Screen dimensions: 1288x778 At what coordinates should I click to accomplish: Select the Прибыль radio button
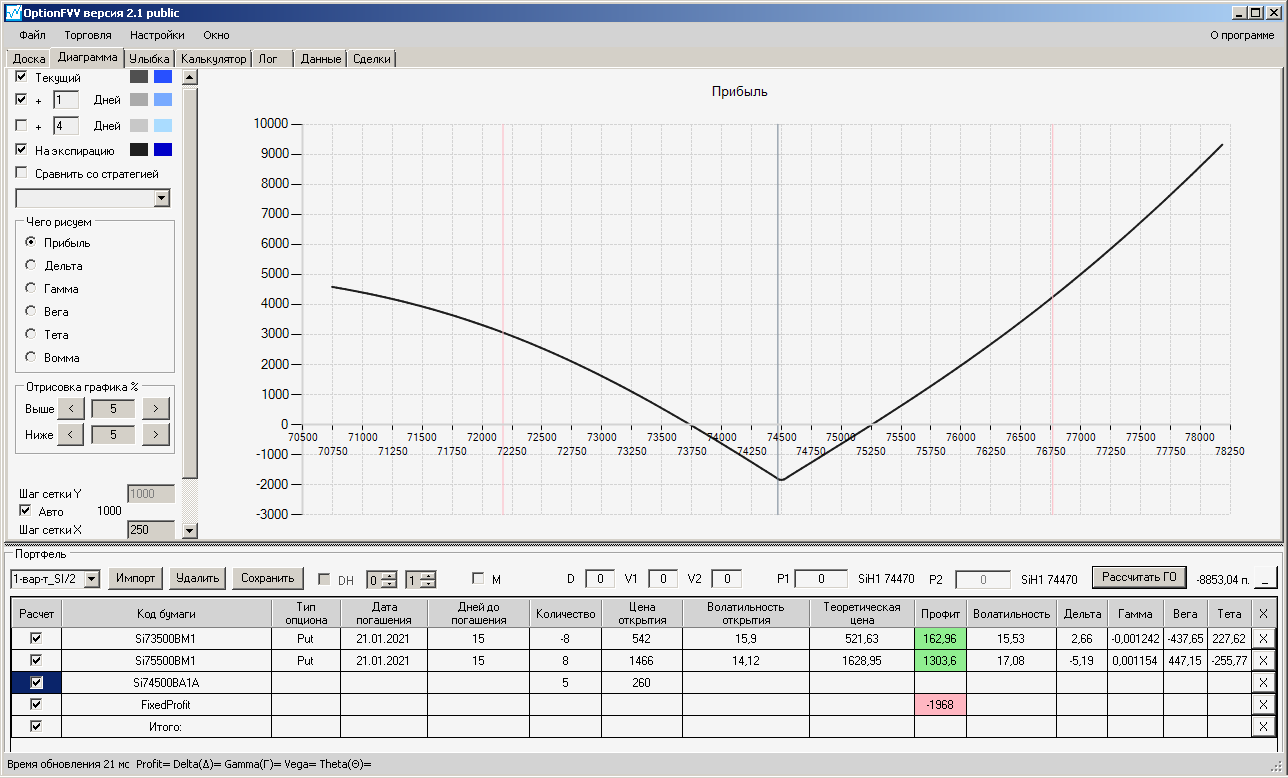pos(31,243)
